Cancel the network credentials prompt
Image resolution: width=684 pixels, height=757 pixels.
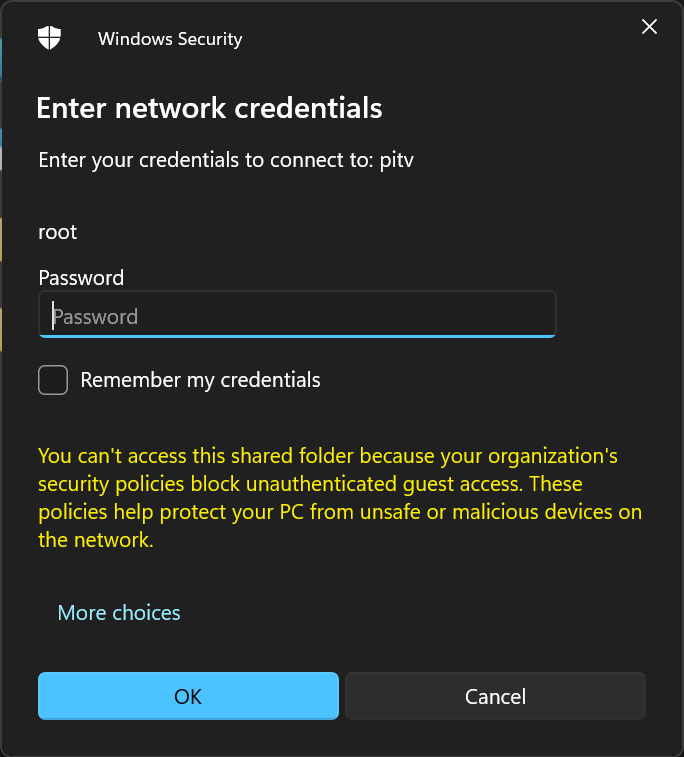pyautogui.click(x=495, y=696)
